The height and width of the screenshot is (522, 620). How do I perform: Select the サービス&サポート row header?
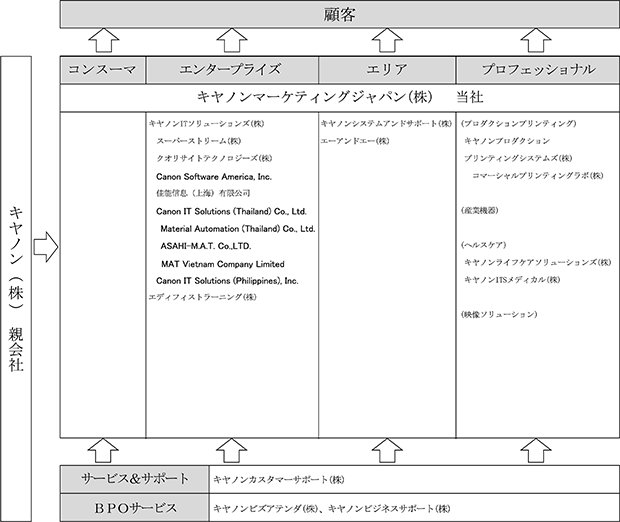(x=135, y=479)
